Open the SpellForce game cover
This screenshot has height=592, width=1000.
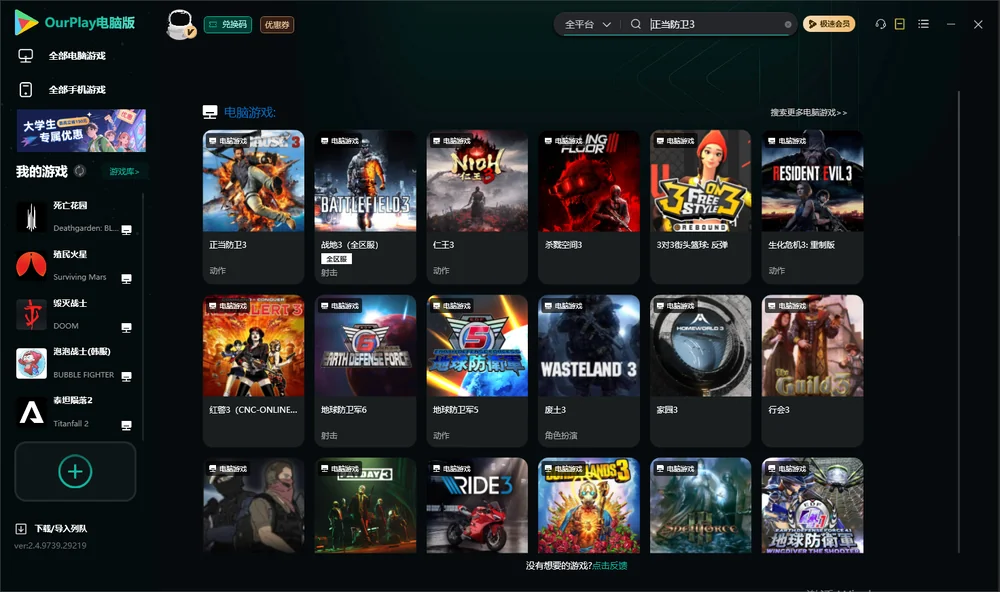701,505
